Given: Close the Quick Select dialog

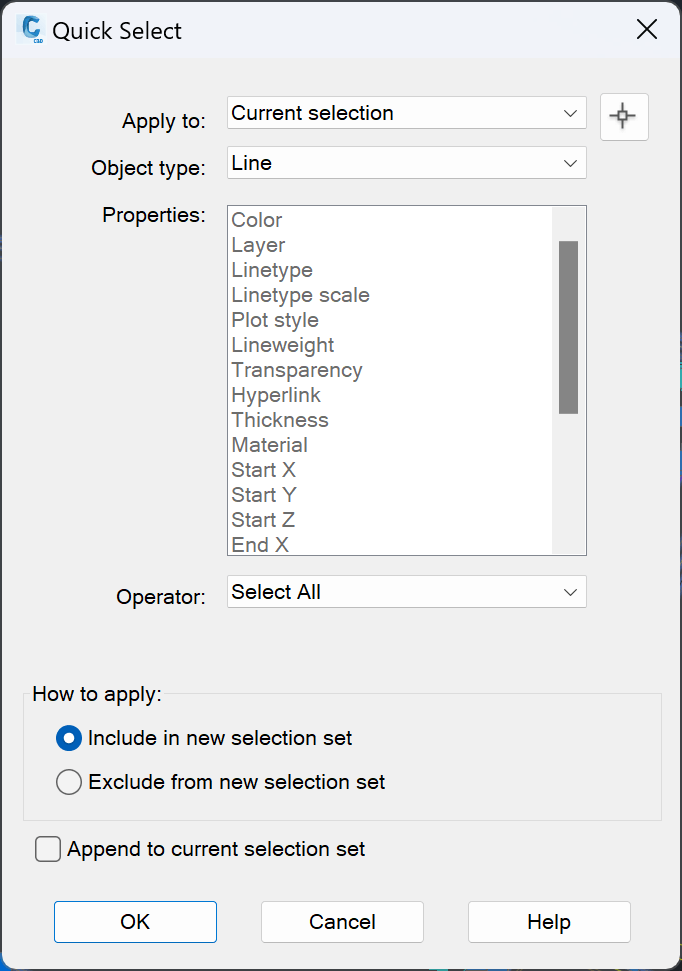Looking at the screenshot, I should [647, 29].
